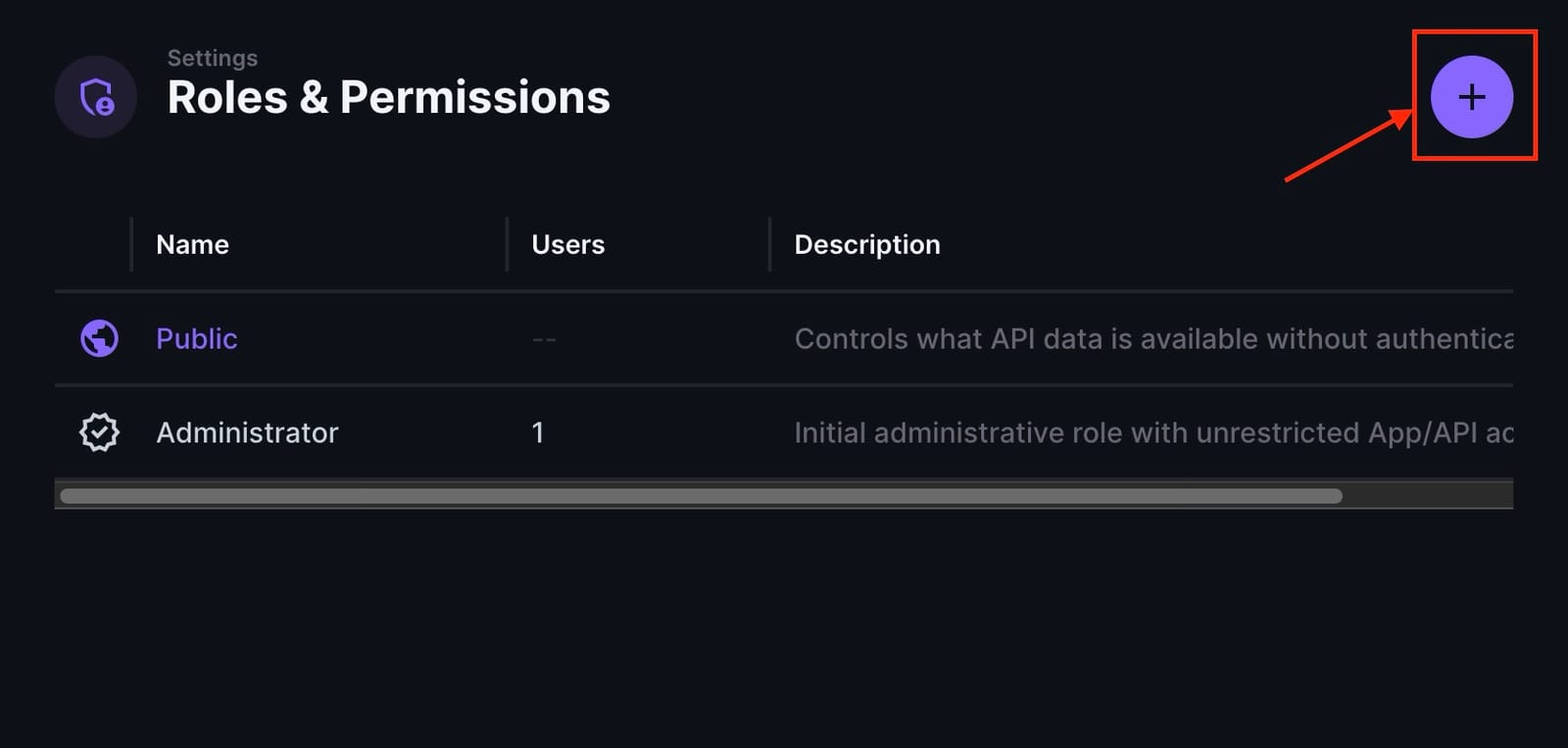Click the shield Roles & Permissions icon
The height and width of the screenshot is (748, 1568).
coord(95,96)
